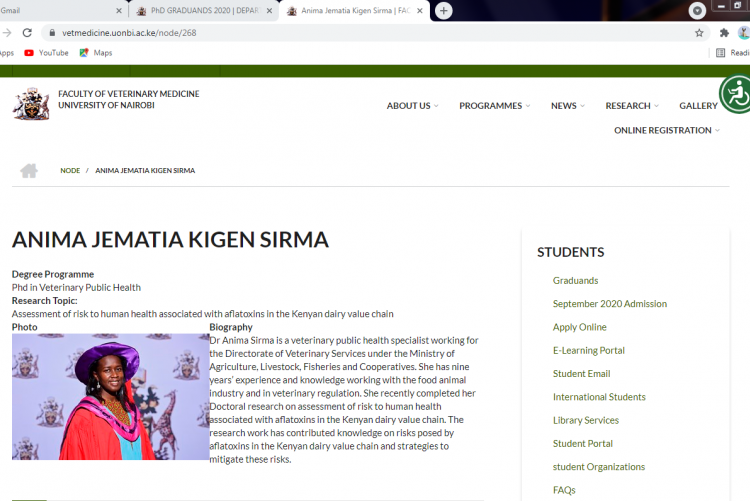Expand the About Us menu
This screenshot has height=501, width=750.
tap(414, 106)
